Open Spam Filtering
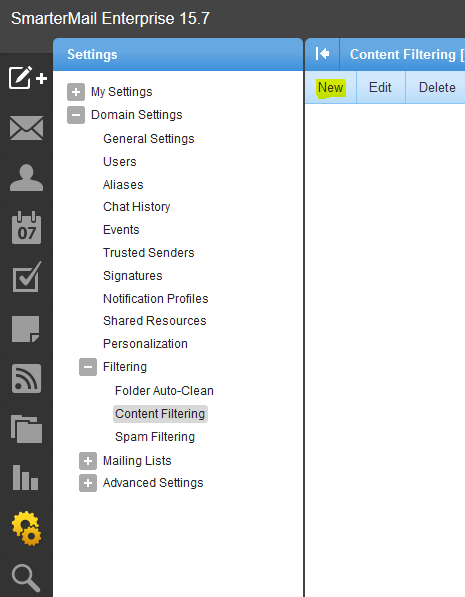 tap(155, 437)
